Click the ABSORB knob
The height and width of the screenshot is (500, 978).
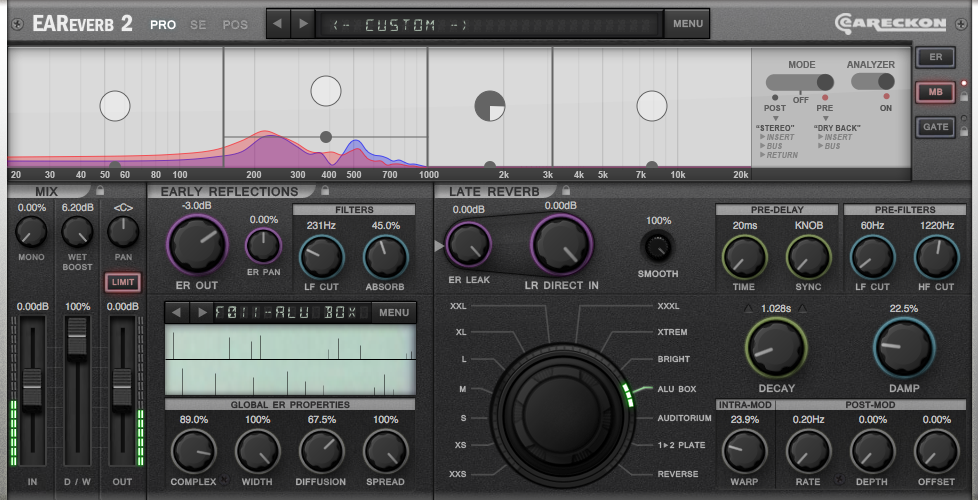click(386, 257)
